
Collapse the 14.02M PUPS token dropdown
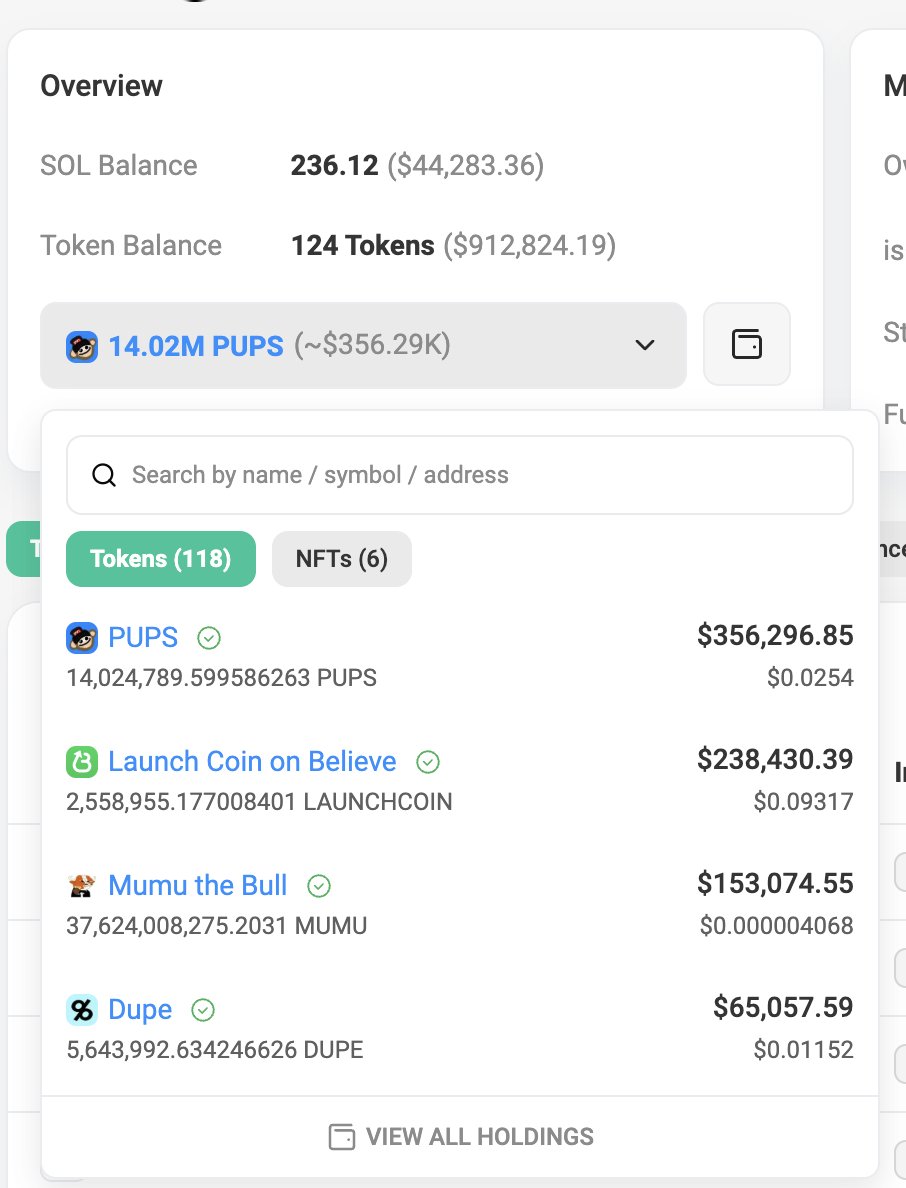pos(364,345)
